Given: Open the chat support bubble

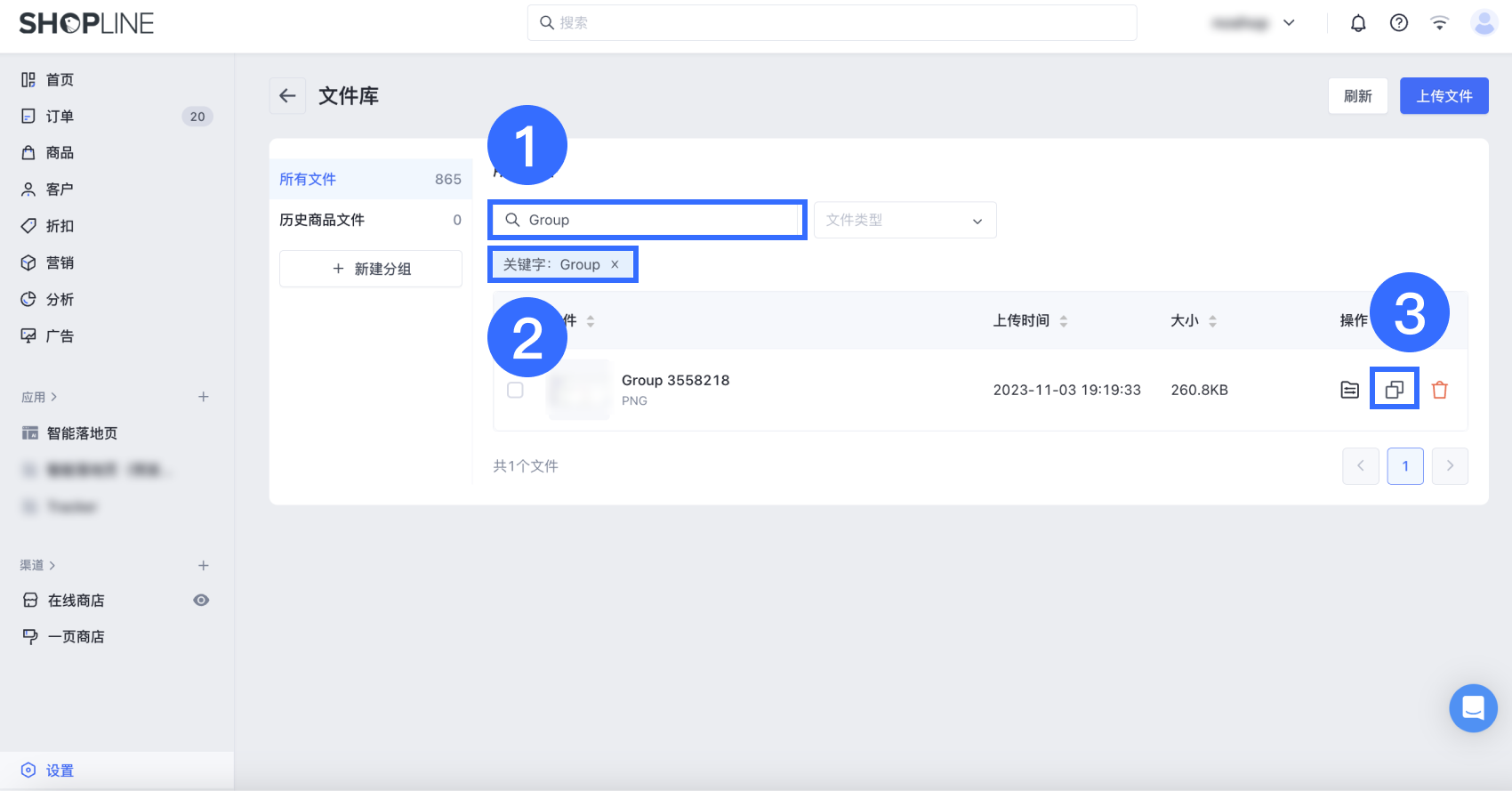Looking at the screenshot, I should [1473, 708].
